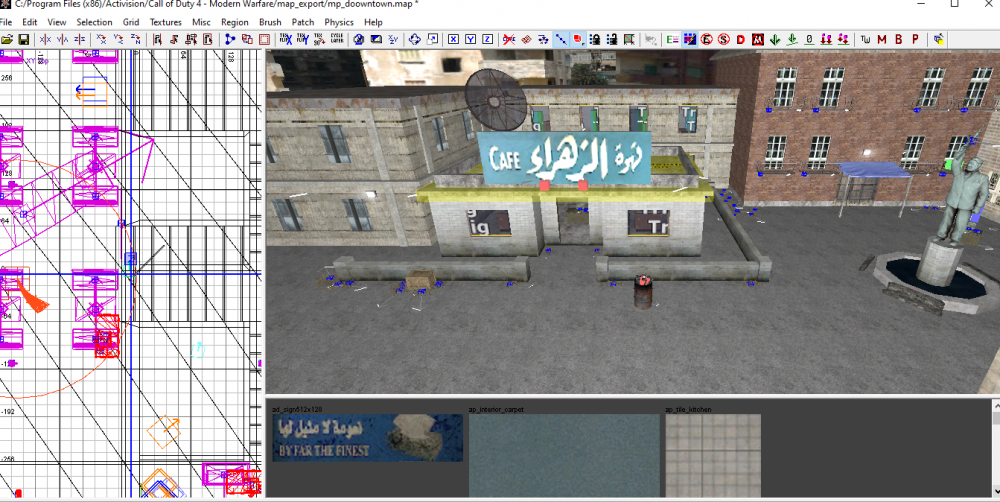Open the Brush menu

coord(270,22)
